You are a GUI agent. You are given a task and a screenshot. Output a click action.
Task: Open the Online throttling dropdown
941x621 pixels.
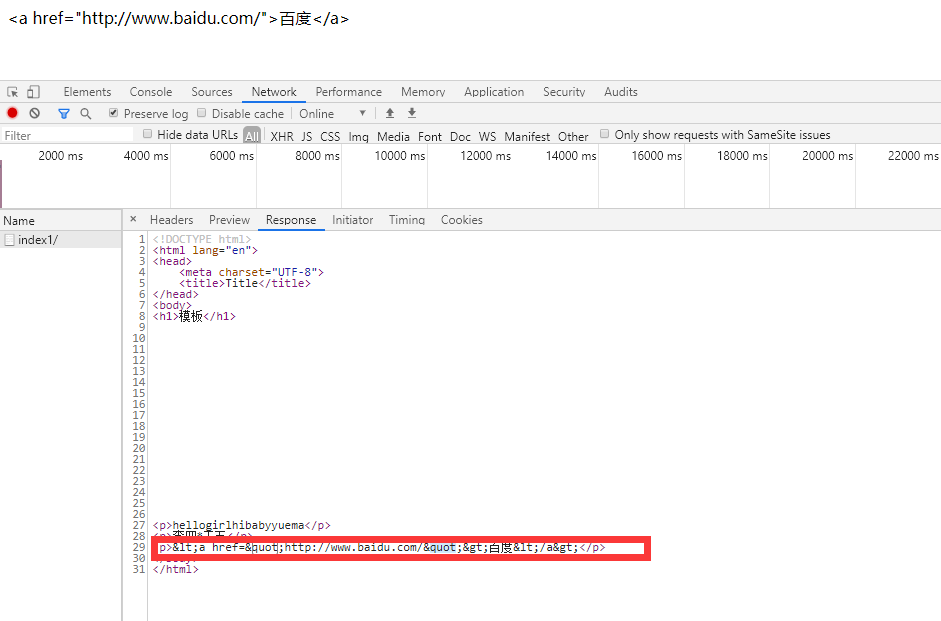(x=332, y=113)
